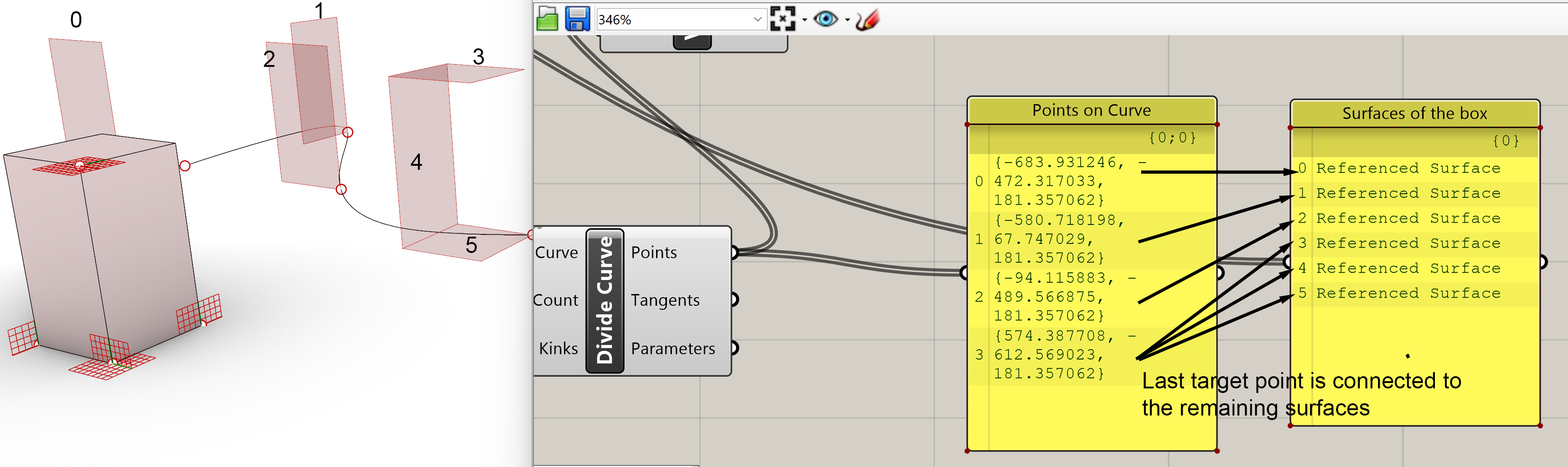
Task: Expand the arrow next to Zoom Extents
Action: tap(805, 20)
